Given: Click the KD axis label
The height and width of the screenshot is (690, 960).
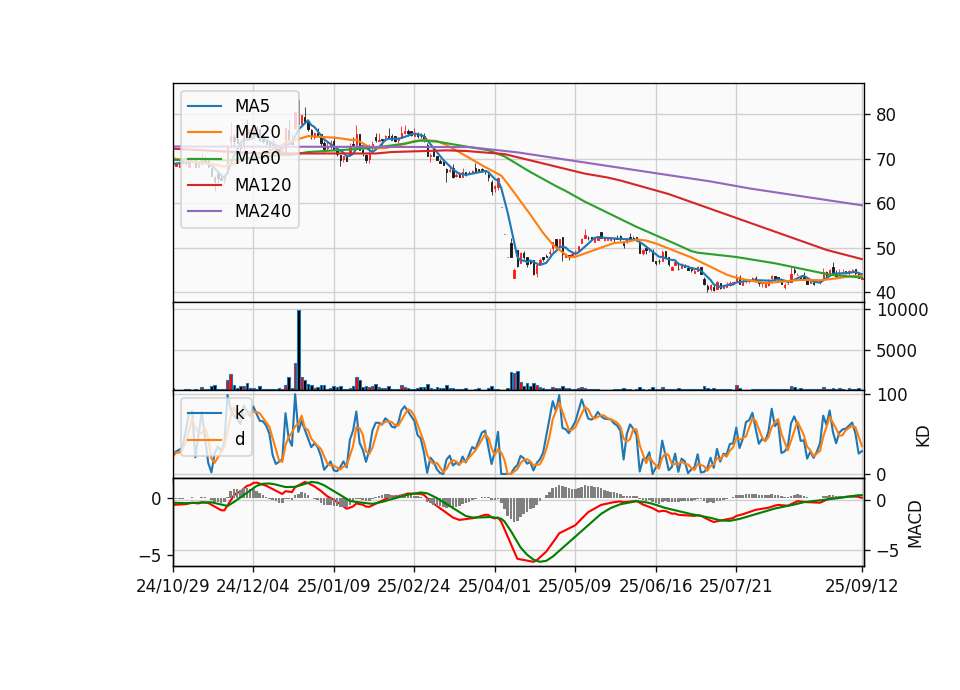Looking at the screenshot, I should coord(923,437).
